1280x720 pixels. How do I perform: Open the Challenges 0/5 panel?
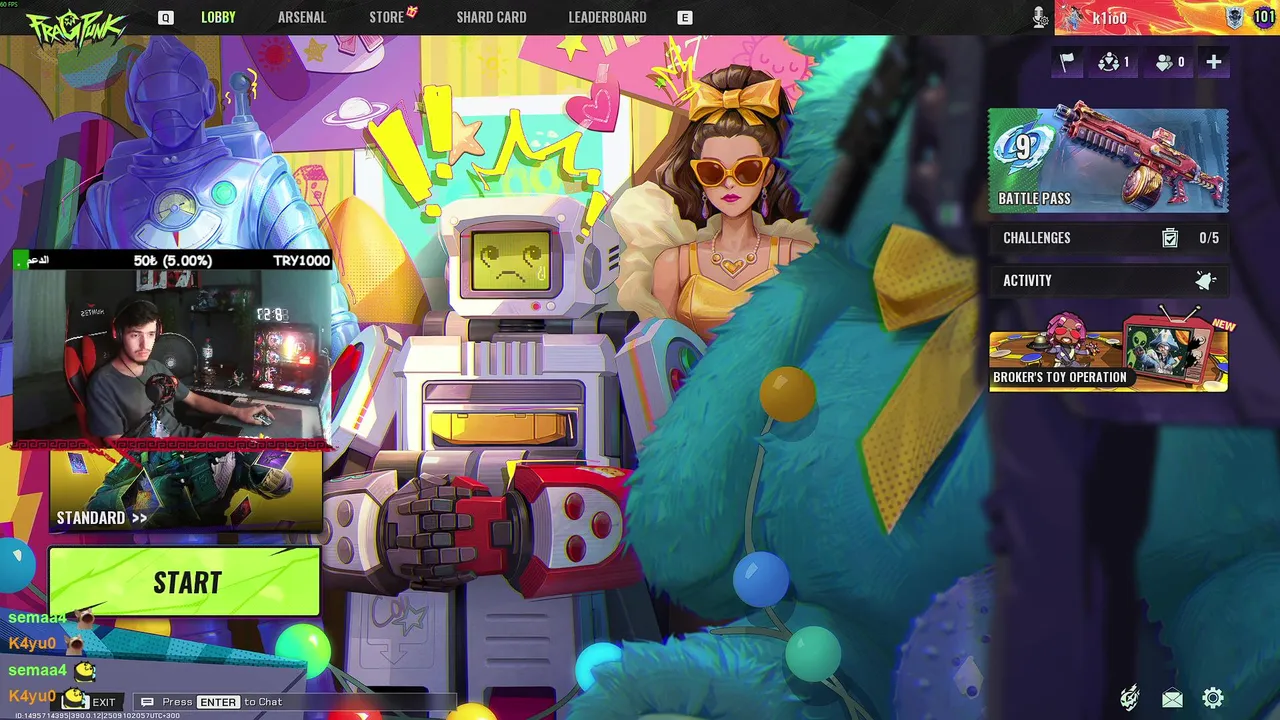(x=1108, y=238)
